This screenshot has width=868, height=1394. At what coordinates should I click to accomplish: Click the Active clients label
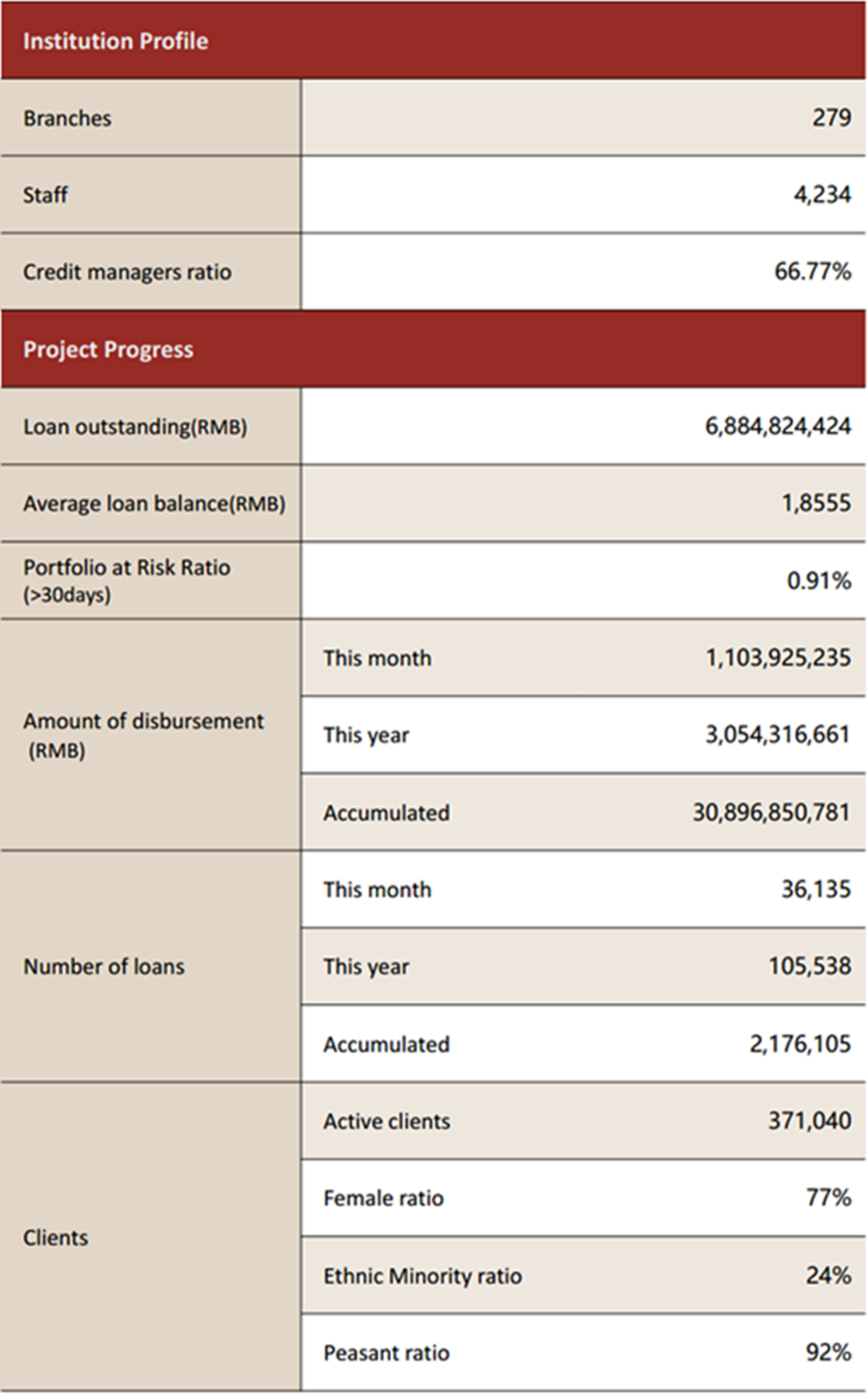pos(387,1121)
